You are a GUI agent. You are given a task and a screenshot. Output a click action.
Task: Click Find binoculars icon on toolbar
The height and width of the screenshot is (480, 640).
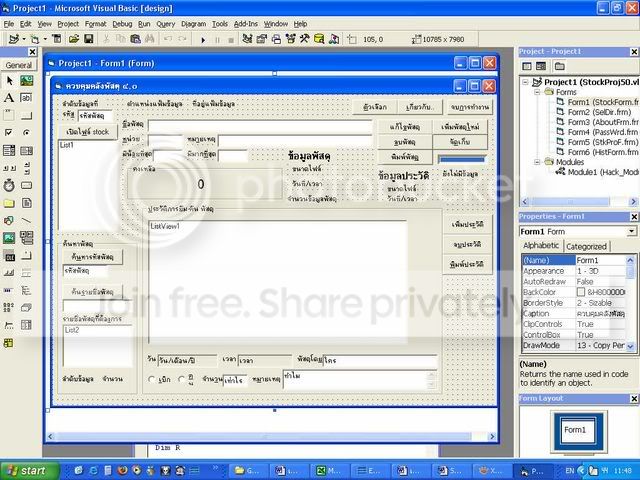[x=149, y=39]
